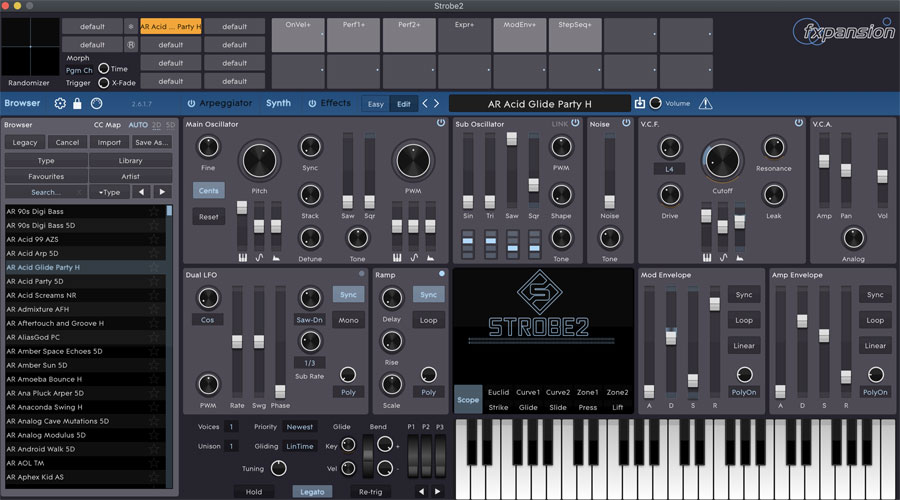Click the Main Oscillator Detune knob
The image size is (900, 500).
coord(310,238)
